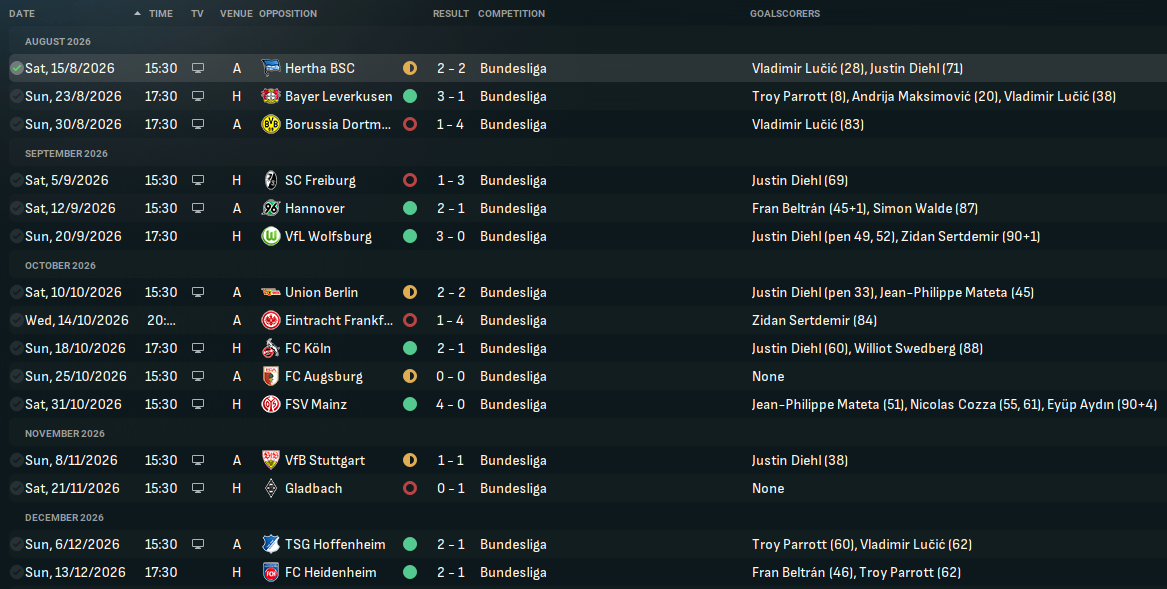Click the FSV Mainz club logo

point(271,404)
